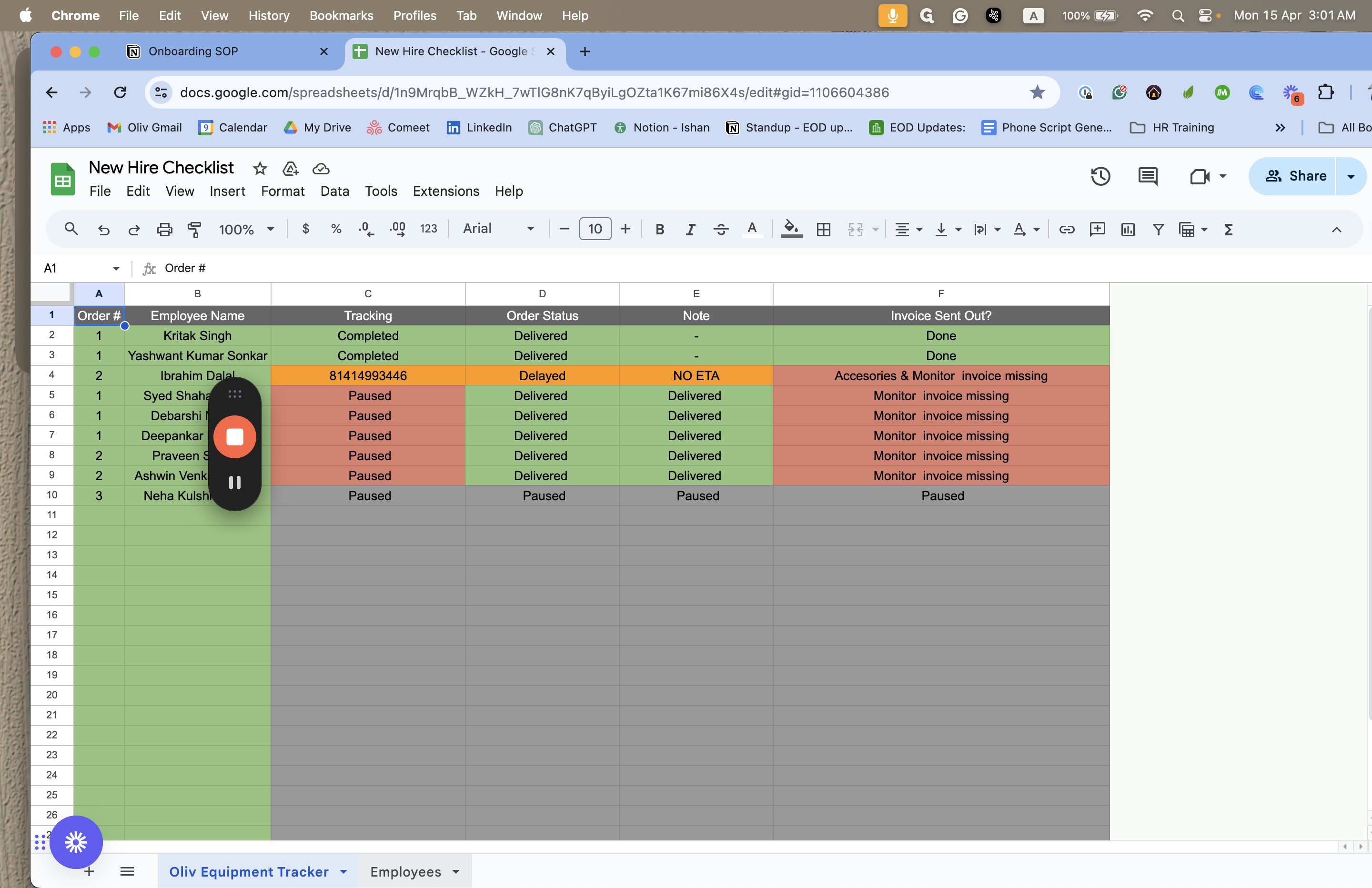1372x888 pixels.
Task: Switch to the Onboarding SOP tab
Action: [x=192, y=51]
